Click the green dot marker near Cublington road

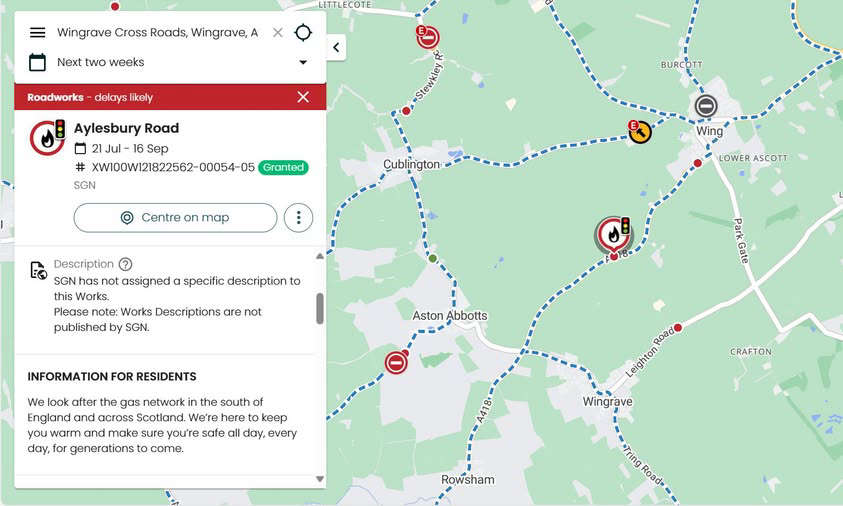(x=433, y=259)
